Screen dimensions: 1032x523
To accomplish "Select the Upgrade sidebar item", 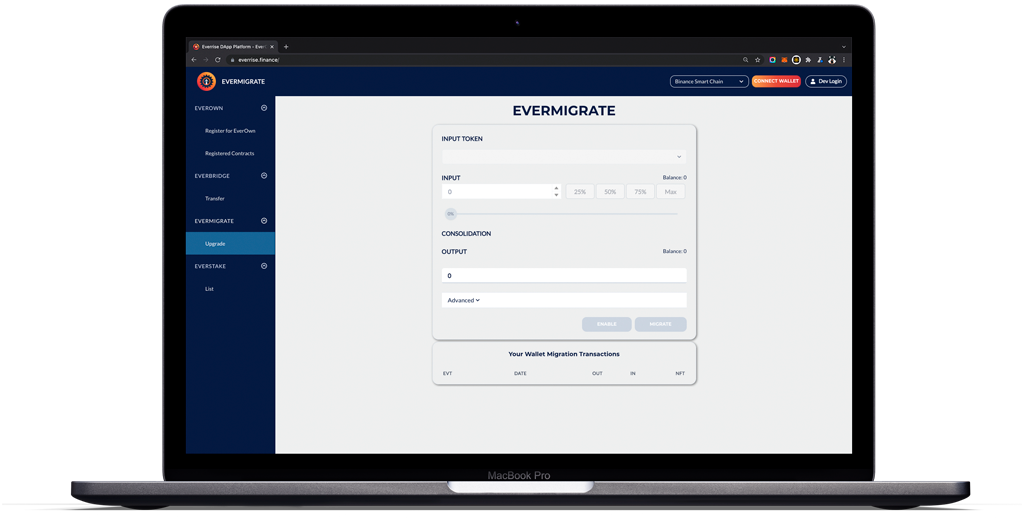I will [230, 243].
